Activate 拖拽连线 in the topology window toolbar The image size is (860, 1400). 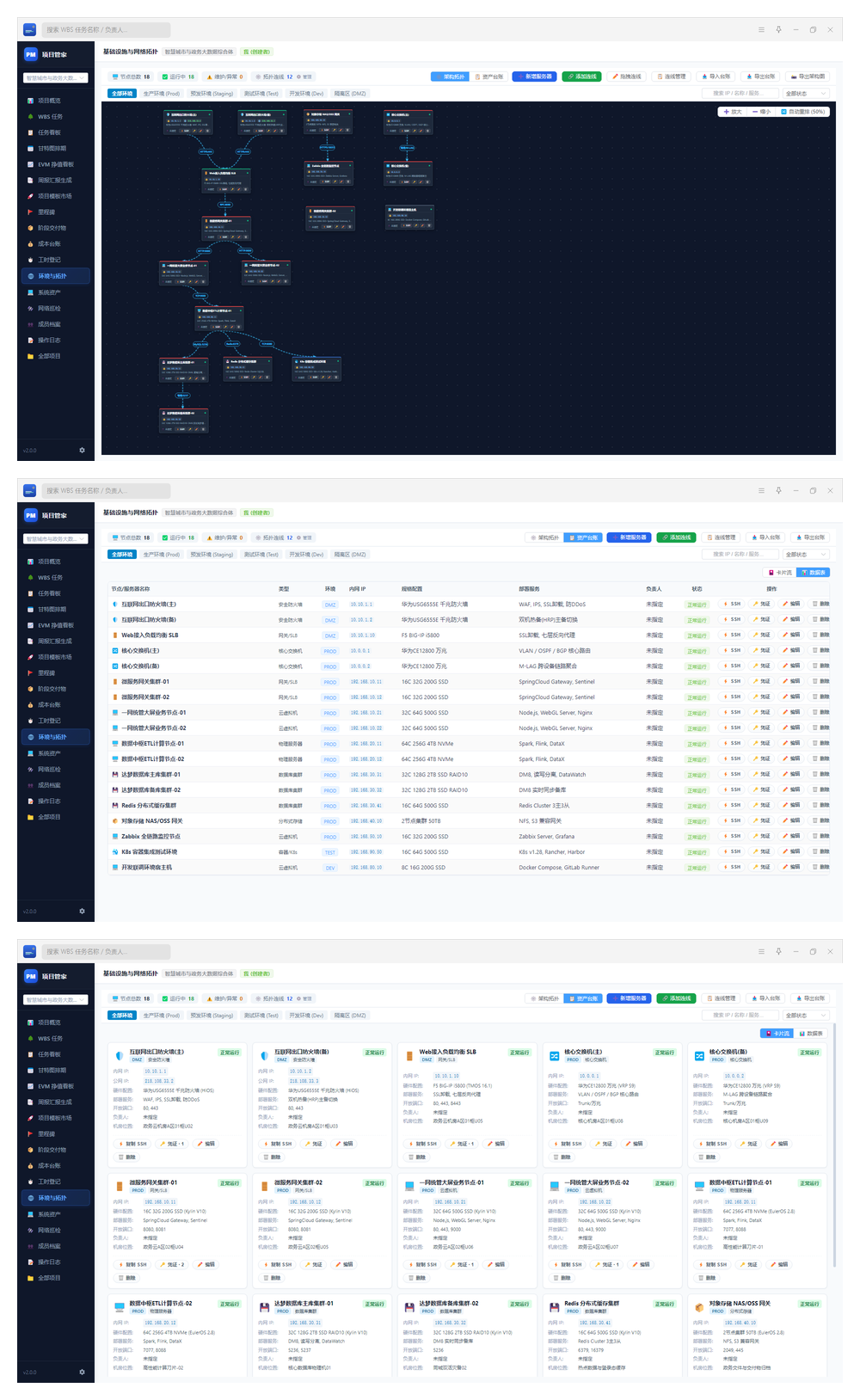(x=626, y=77)
